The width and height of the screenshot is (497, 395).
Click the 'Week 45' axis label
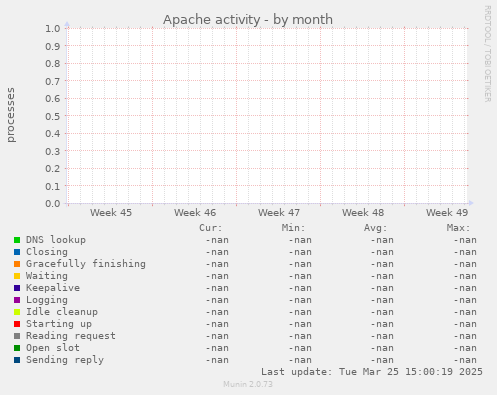coord(111,213)
